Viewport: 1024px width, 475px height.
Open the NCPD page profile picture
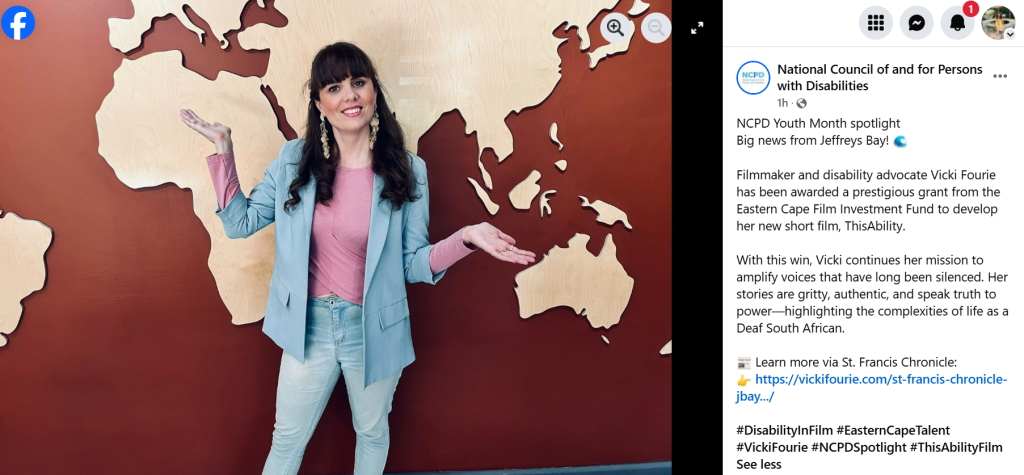(753, 78)
